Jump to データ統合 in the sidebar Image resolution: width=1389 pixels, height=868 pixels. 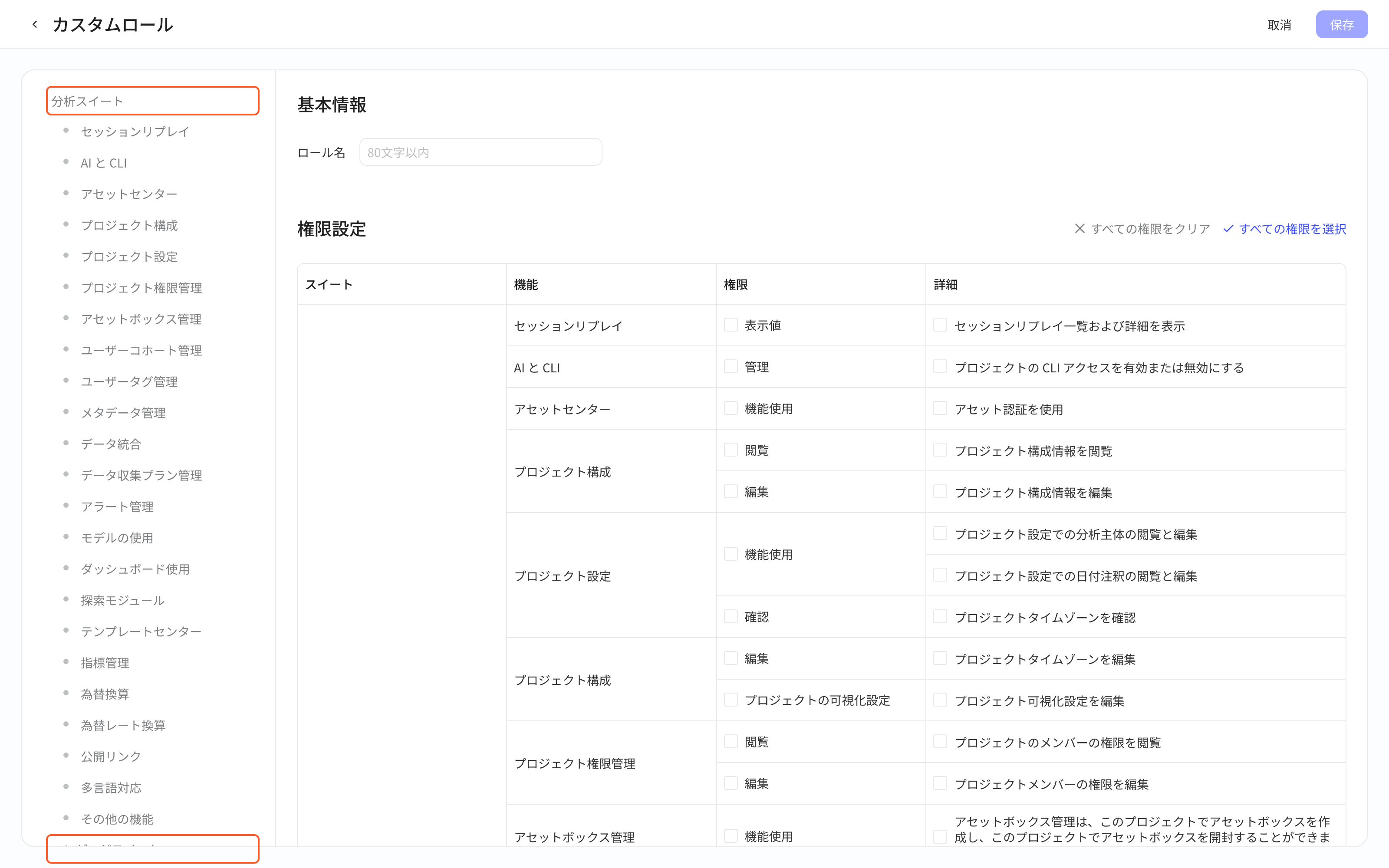[x=111, y=444]
